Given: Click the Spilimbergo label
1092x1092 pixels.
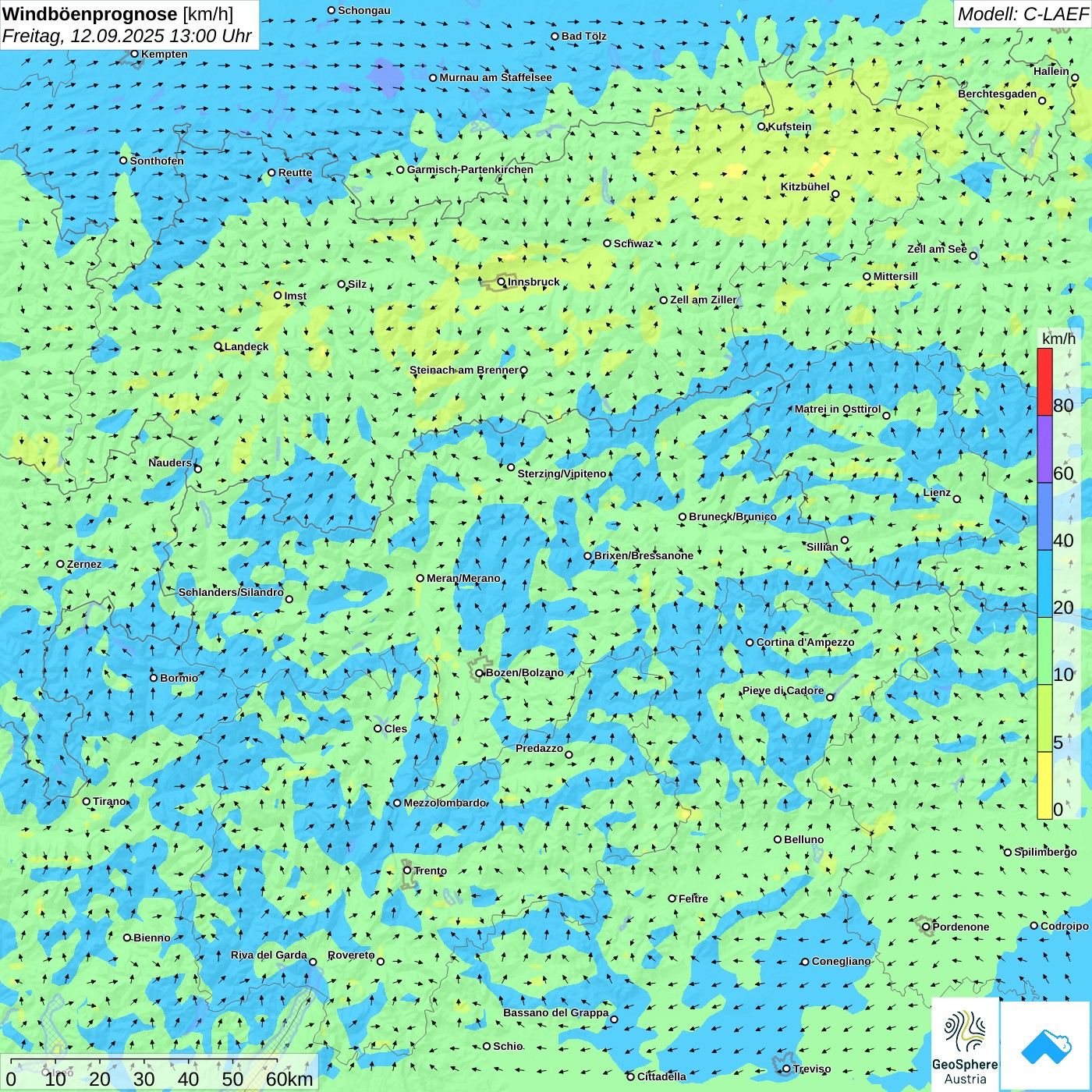Looking at the screenshot, I should click(x=1046, y=852).
